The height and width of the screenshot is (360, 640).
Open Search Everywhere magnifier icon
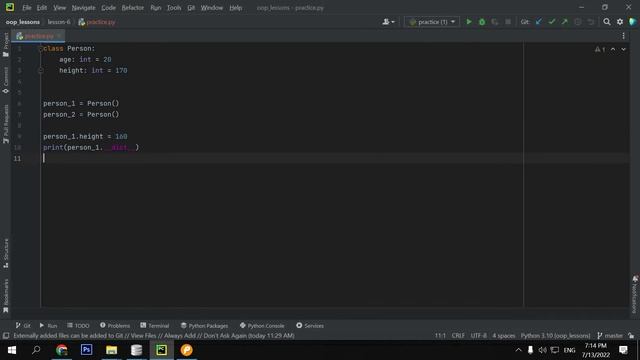pos(607,22)
